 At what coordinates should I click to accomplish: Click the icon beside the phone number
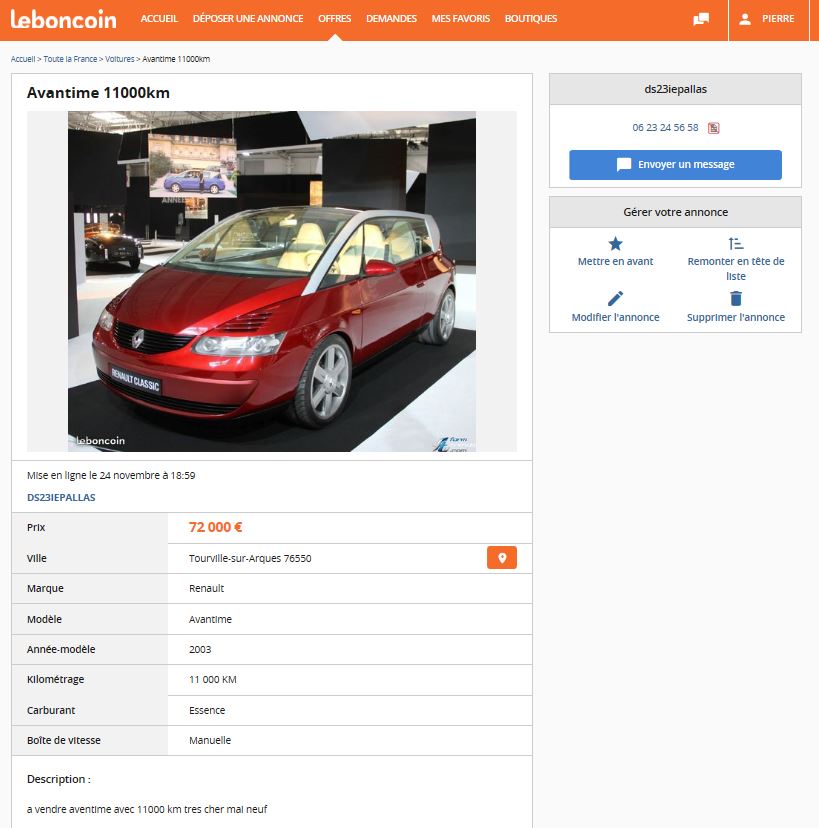[x=714, y=128]
